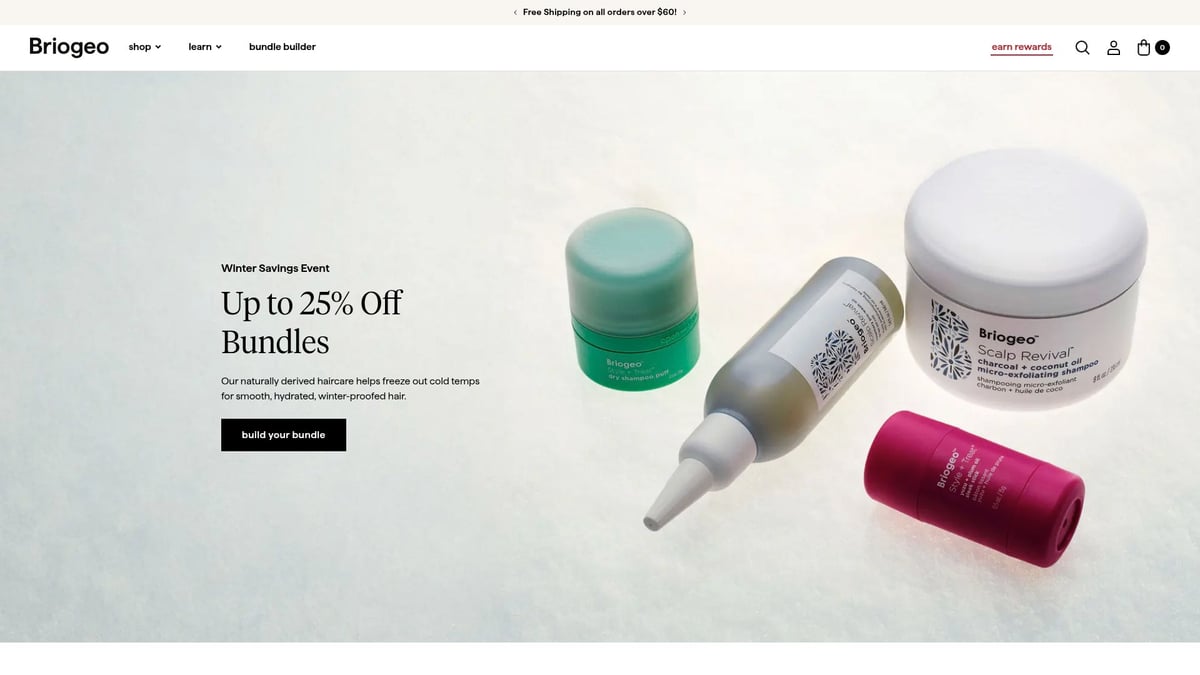Click the build your bundle button
This screenshot has width=1200, height=675.
pos(283,435)
